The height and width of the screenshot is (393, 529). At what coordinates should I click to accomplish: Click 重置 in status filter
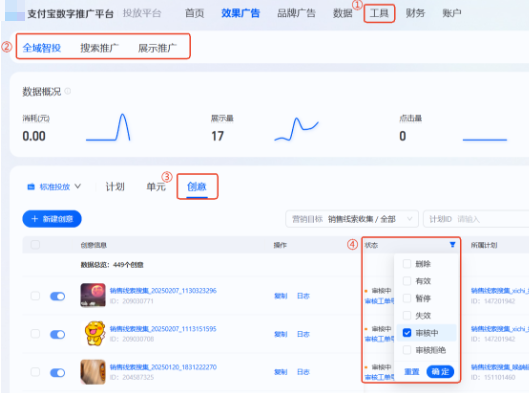(412, 372)
